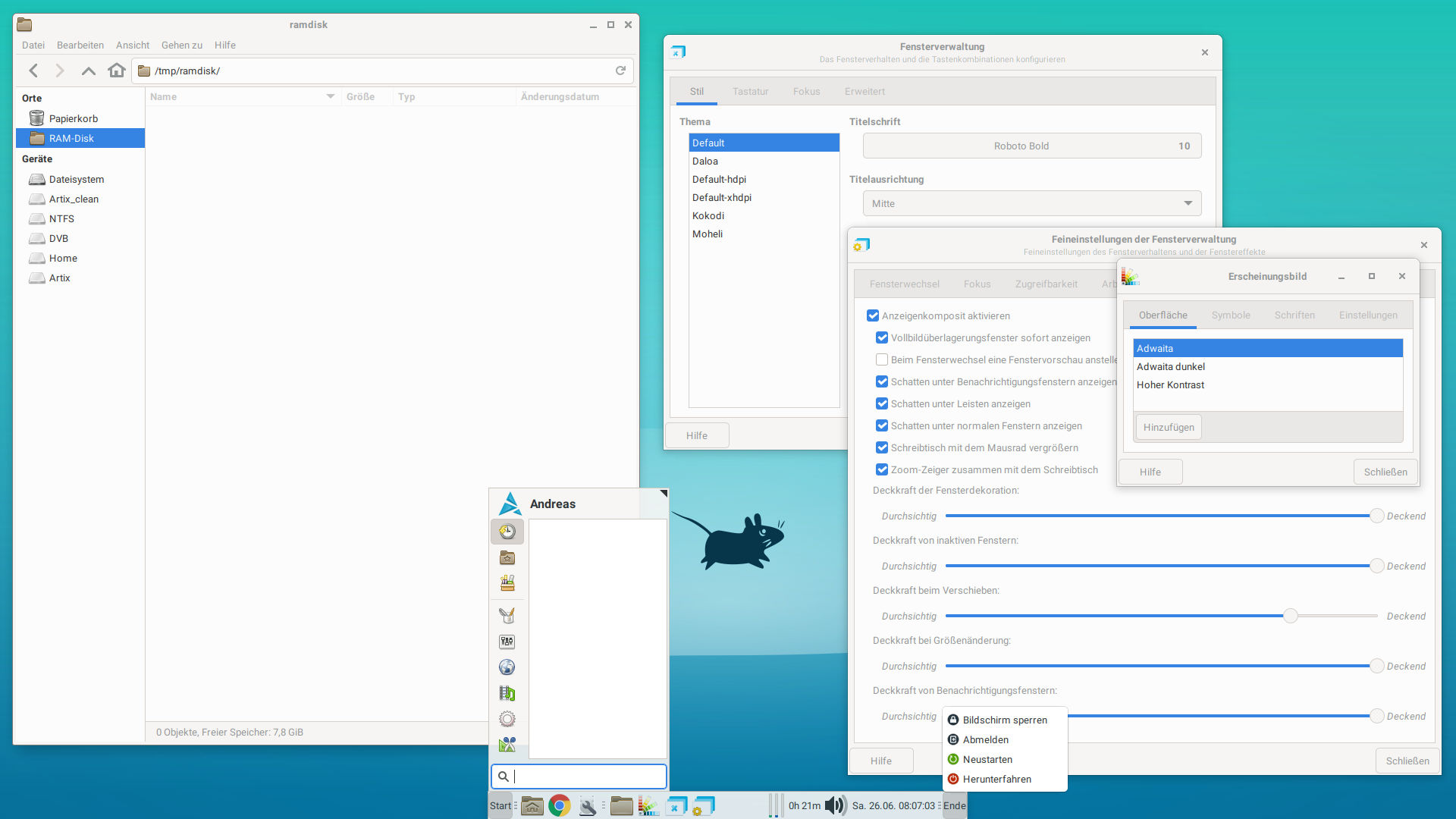Image resolution: width=1456 pixels, height=819 pixels.
Task: Toggle Vollbildüberlagerungsfenster sofort anzeigen
Action: [882, 337]
